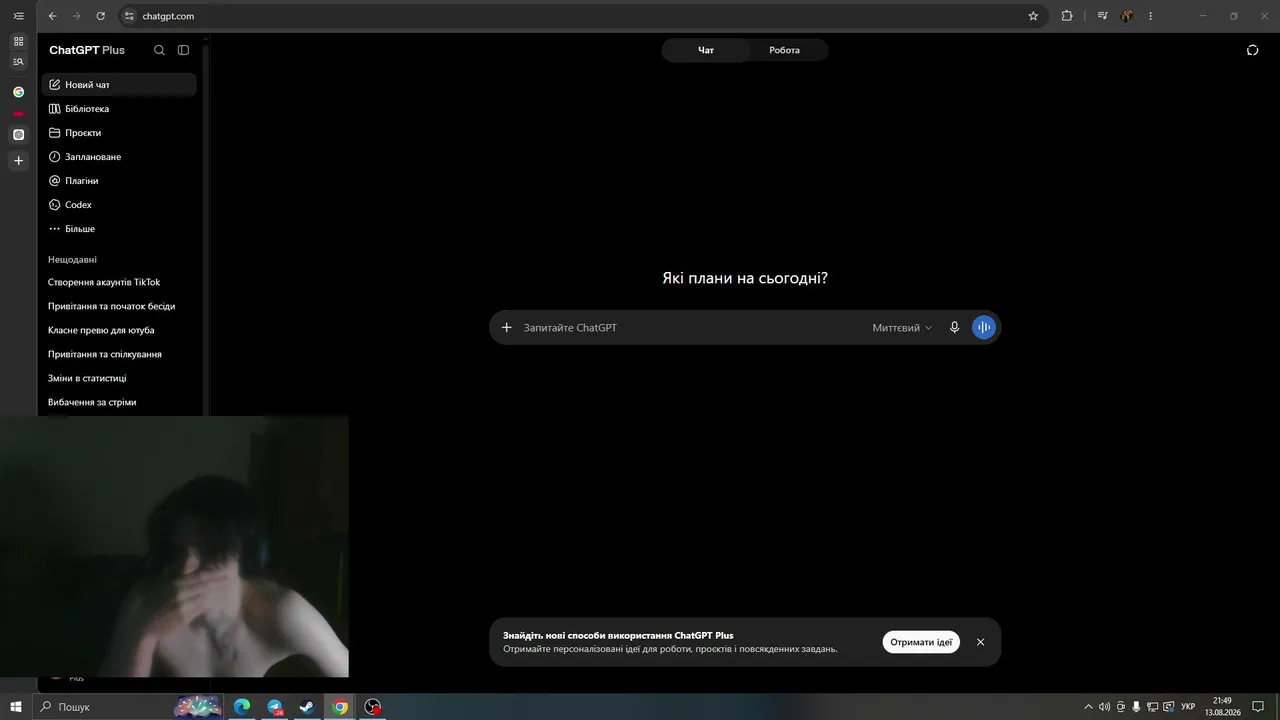
Task: Open Бібліотека in the sidebar
Action: [119, 109]
